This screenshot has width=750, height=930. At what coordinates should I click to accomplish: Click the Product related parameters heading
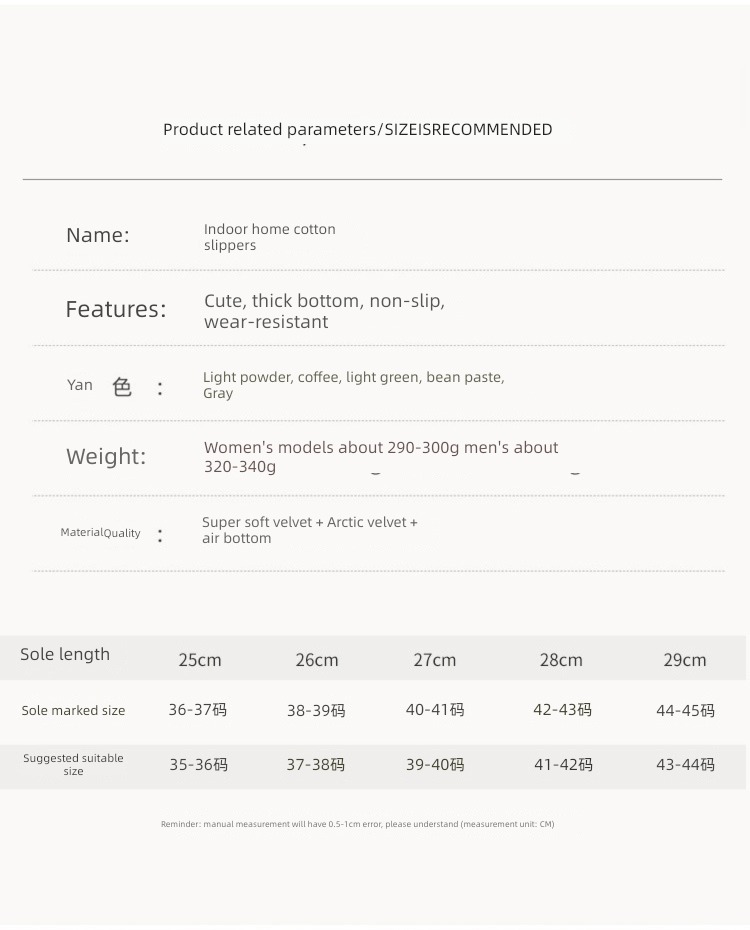click(358, 129)
